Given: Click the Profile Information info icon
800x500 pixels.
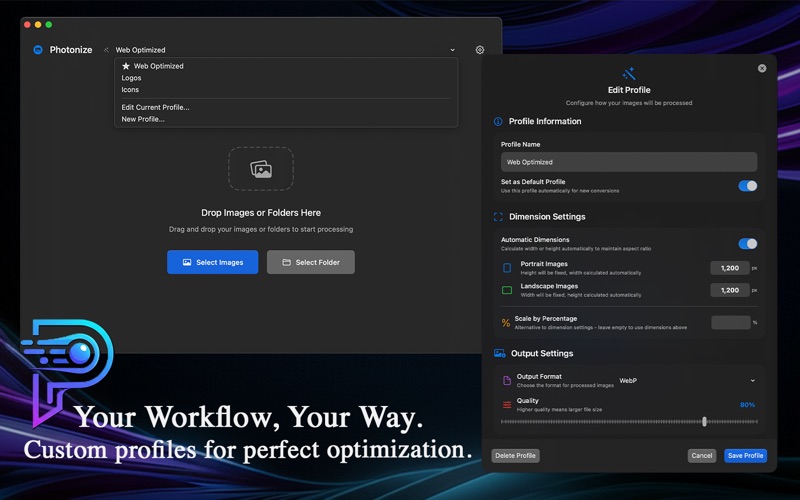Looking at the screenshot, I should click(498, 121).
